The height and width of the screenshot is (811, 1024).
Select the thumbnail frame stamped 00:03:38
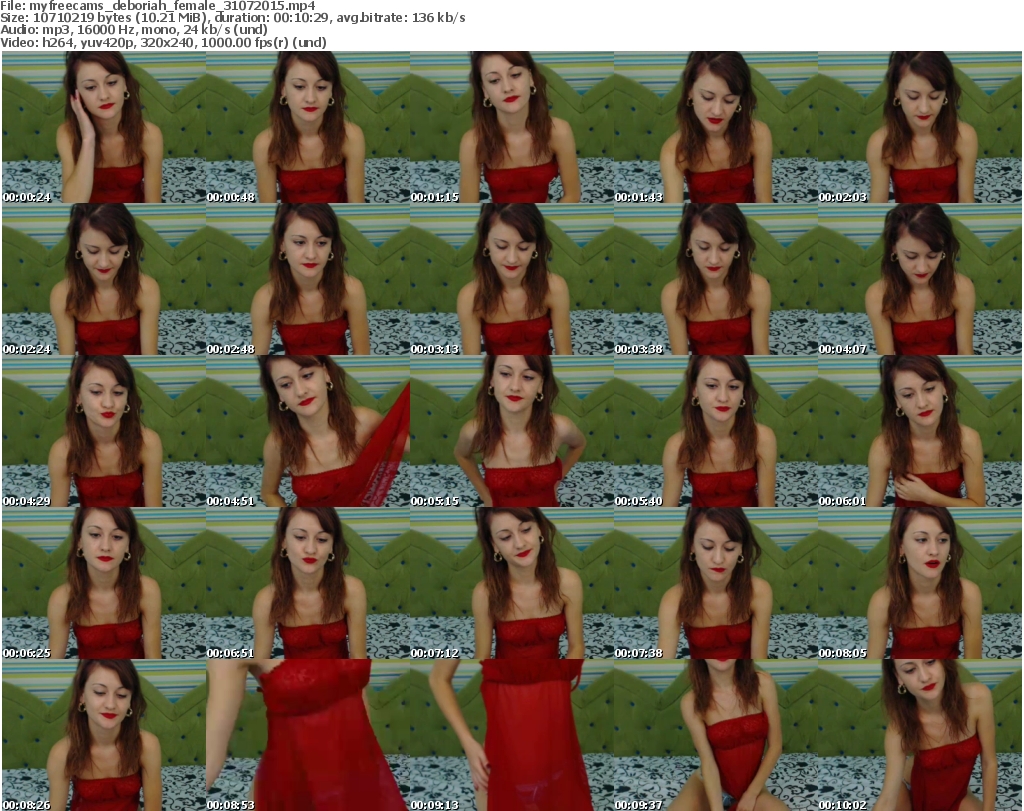click(x=716, y=279)
